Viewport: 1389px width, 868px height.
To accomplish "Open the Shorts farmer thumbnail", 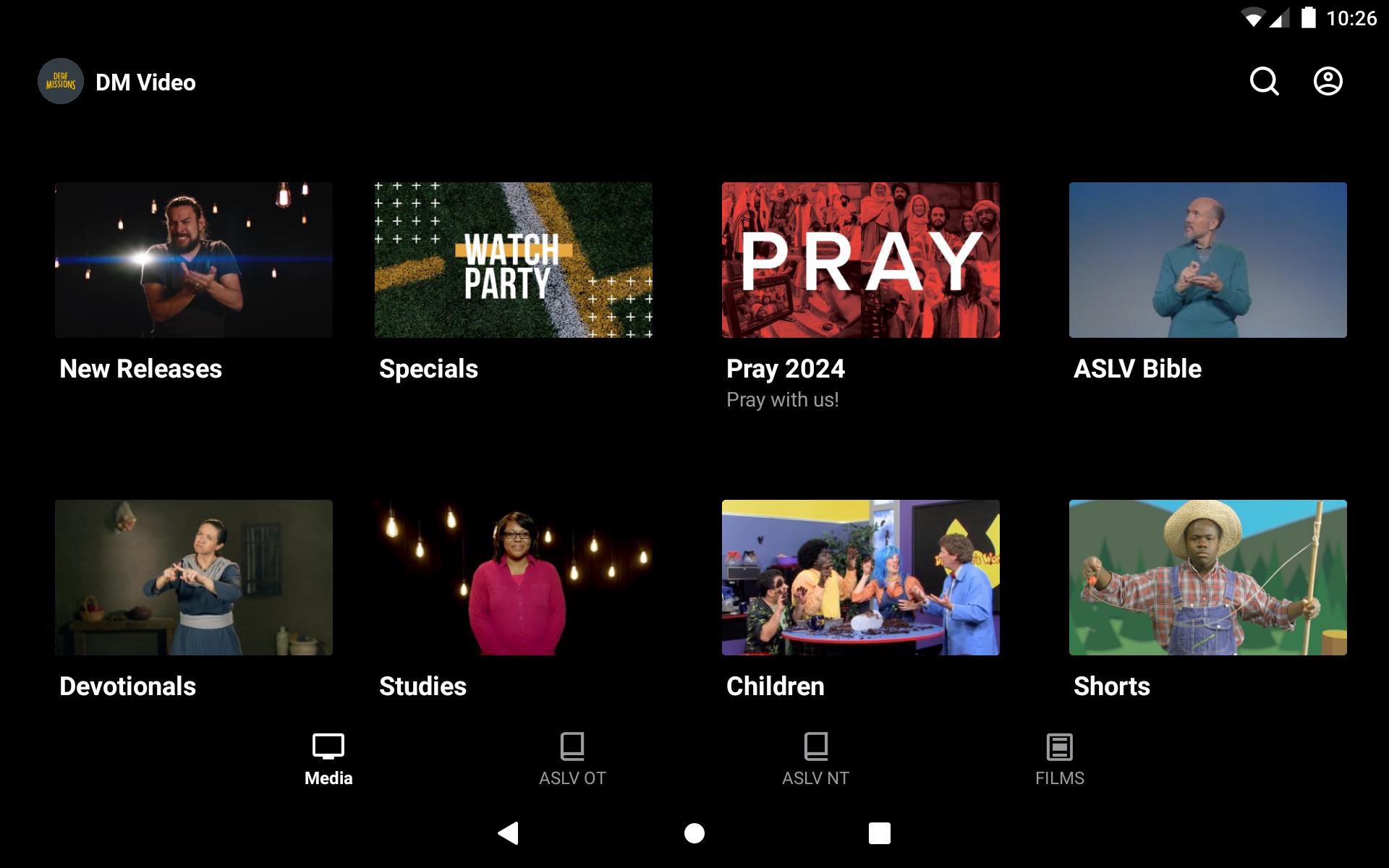I will [x=1207, y=577].
